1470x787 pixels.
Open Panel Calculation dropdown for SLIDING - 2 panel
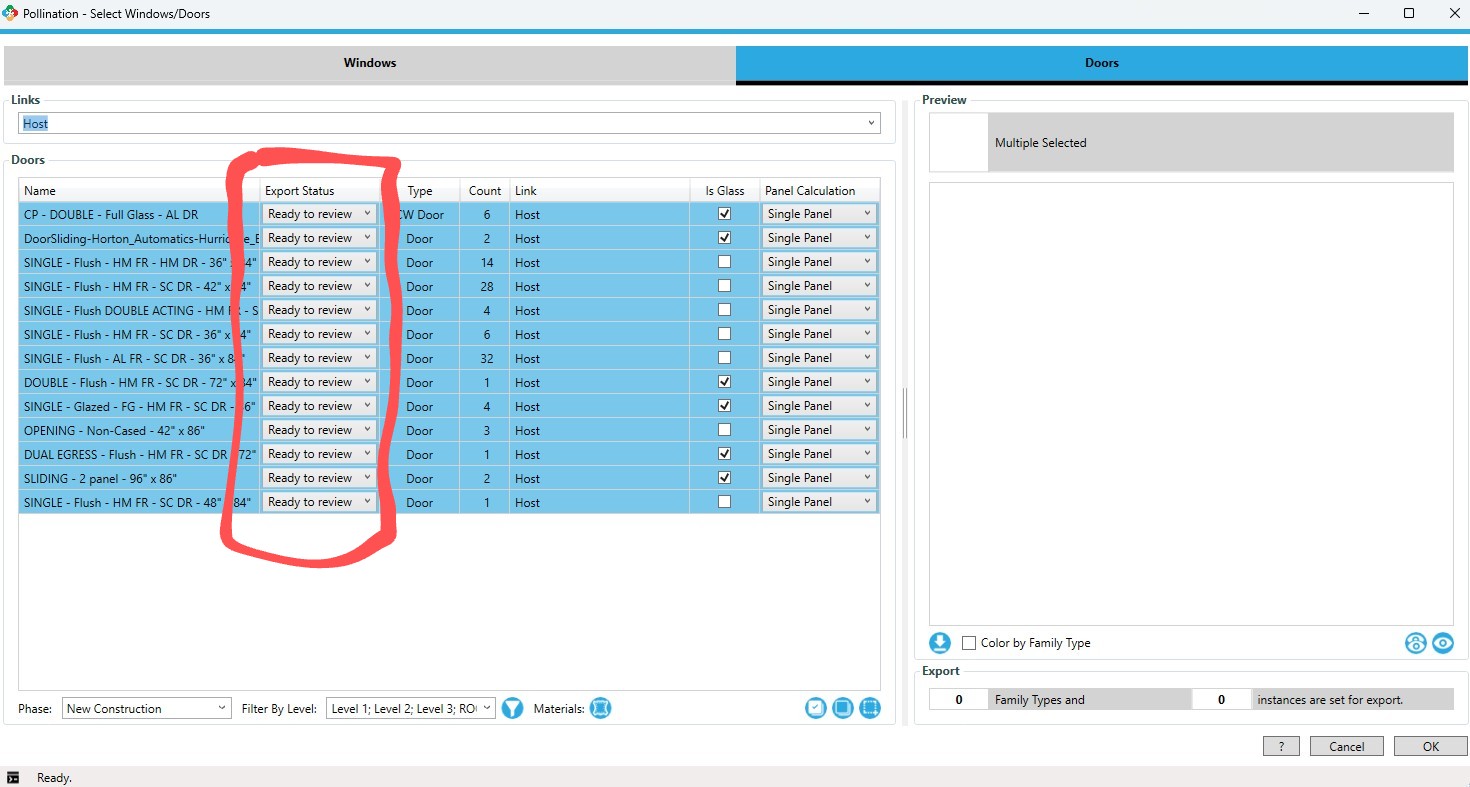(x=868, y=478)
